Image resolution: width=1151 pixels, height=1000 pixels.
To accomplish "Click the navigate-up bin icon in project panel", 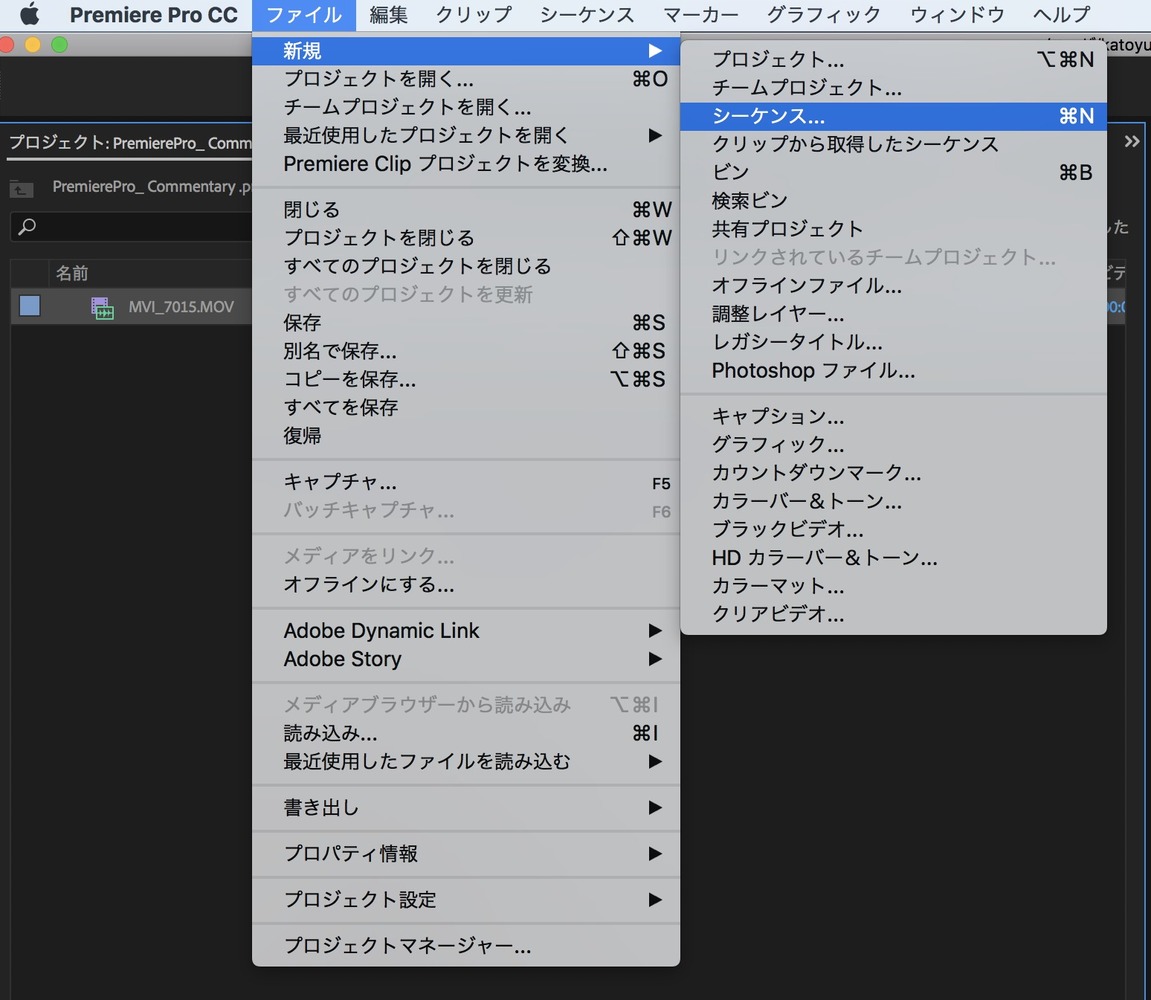I will pyautogui.click(x=22, y=188).
